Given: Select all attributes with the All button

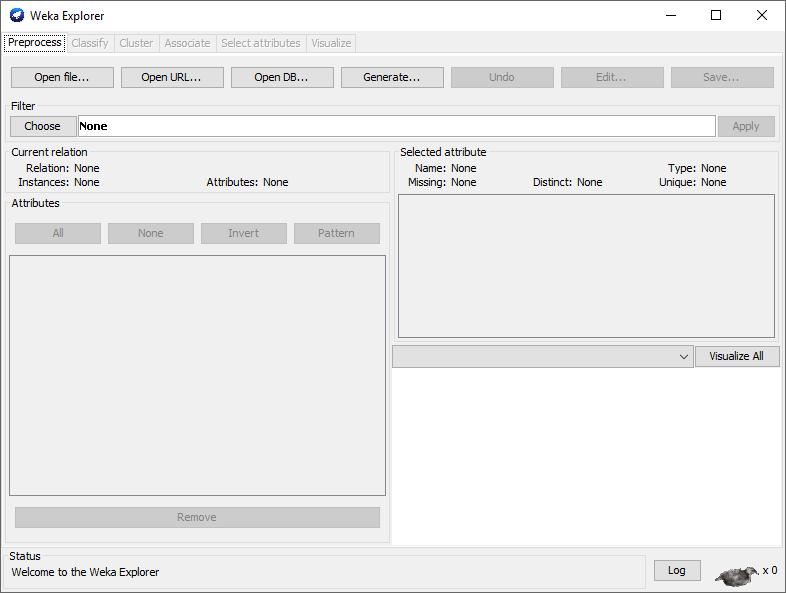Looking at the screenshot, I should click(58, 233).
